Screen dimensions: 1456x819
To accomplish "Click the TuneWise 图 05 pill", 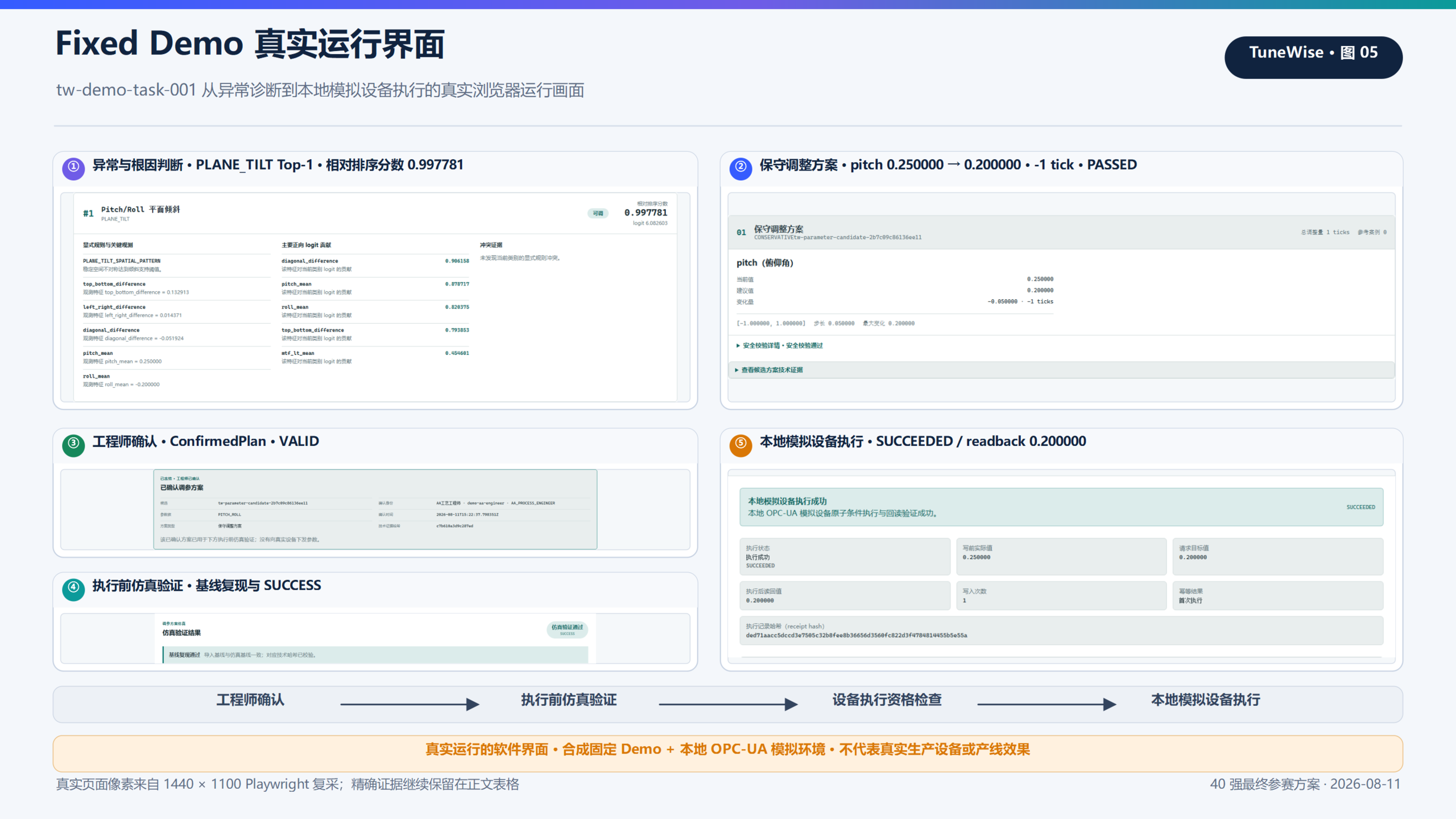I will (1313, 57).
